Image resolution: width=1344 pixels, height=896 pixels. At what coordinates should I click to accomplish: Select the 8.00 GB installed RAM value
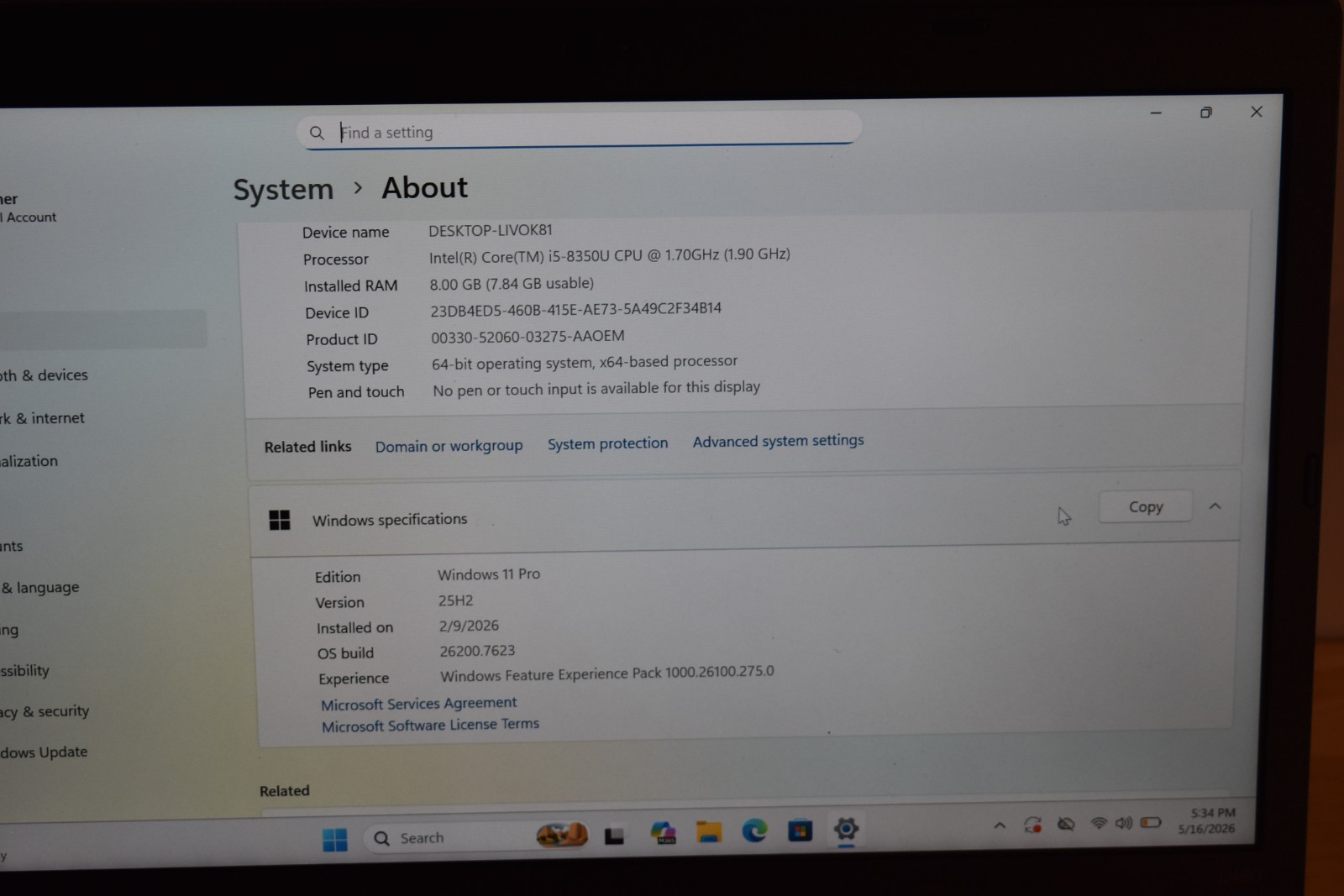(x=512, y=284)
